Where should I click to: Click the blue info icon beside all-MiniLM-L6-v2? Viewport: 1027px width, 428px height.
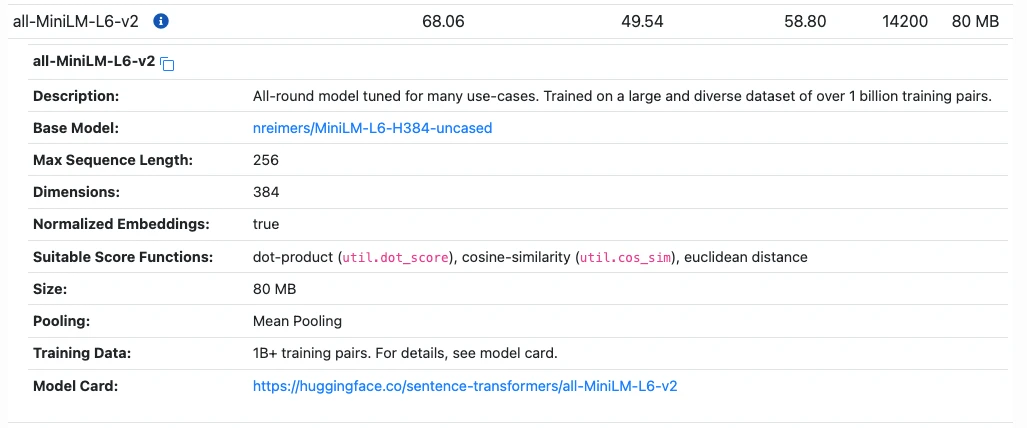click(161, 22)
